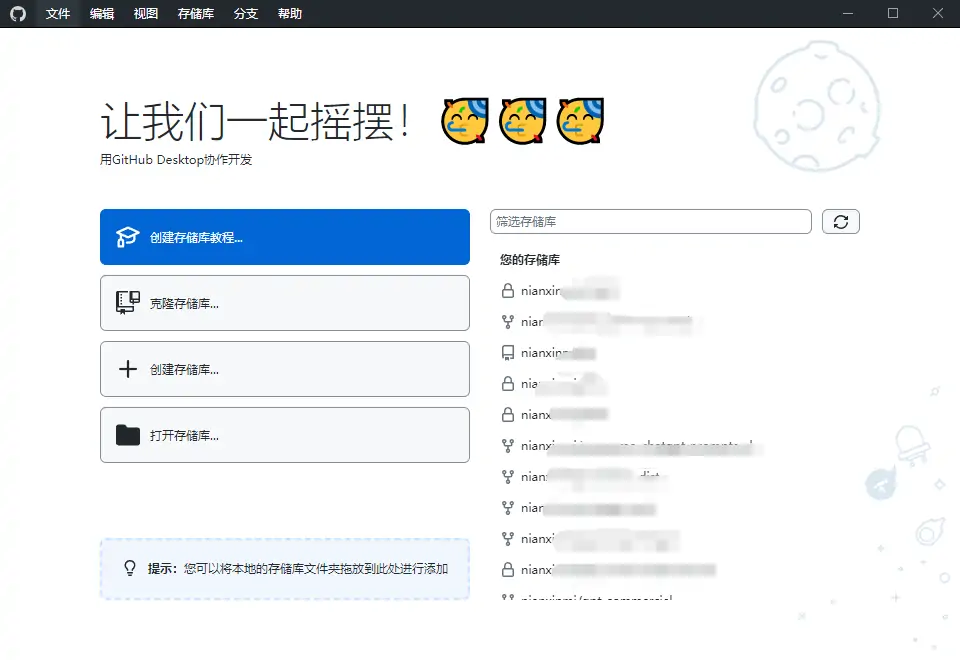Open the 帮助 menu
This screenshot has width=960, height=660.
click(x=289, y=13)
